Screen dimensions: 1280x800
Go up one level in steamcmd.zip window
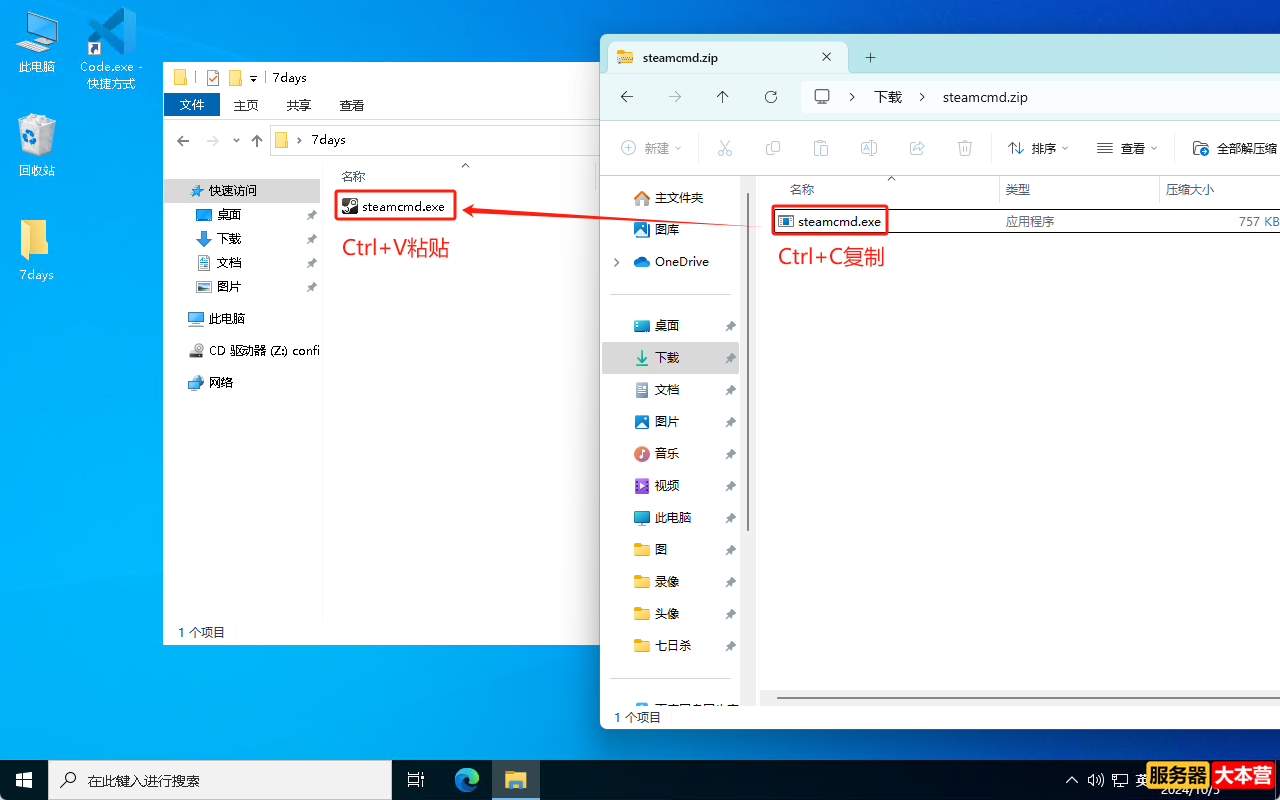coord(723,97)
